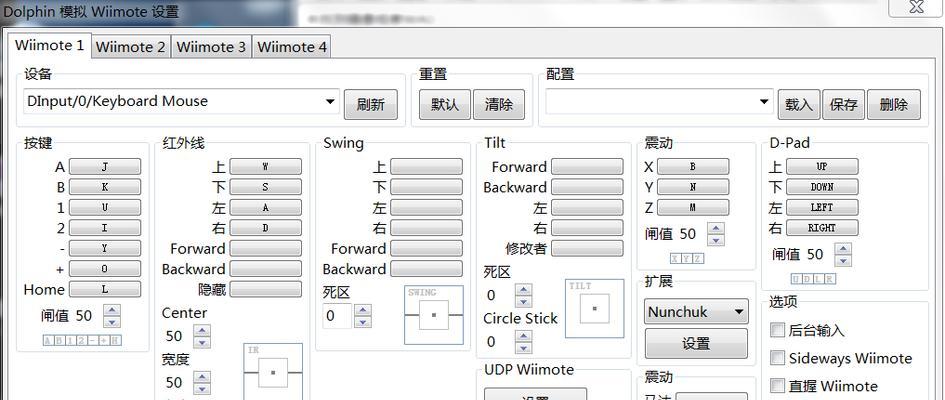Click the 红外线 Backward mapping button
The height and width of the screenshot is (400, 945).
pyautogui.click(x=266, y=269)
